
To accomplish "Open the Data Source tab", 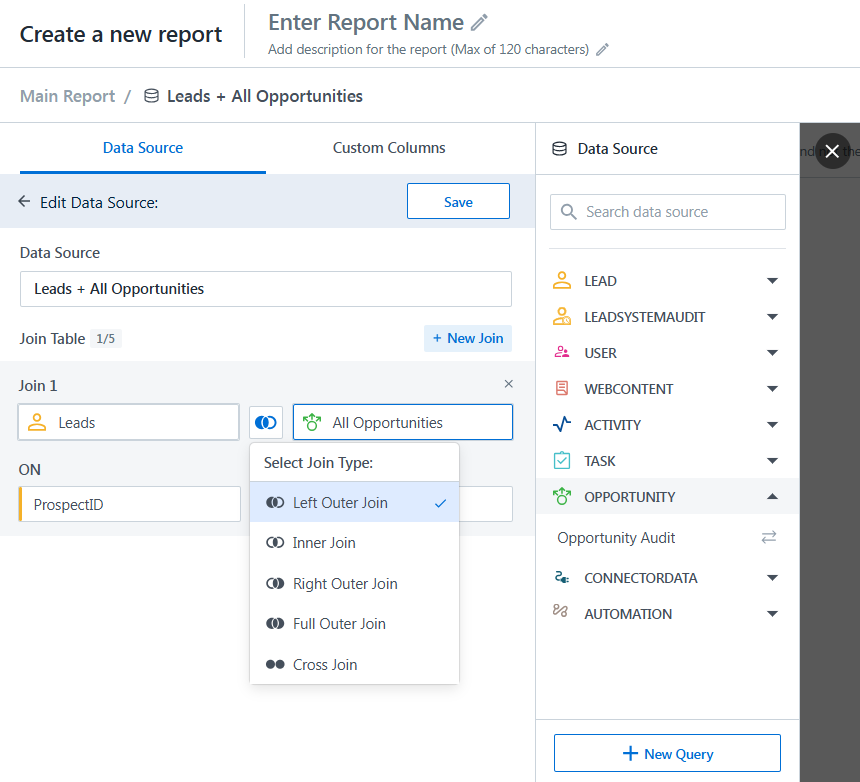I will (x=143, y=148).
